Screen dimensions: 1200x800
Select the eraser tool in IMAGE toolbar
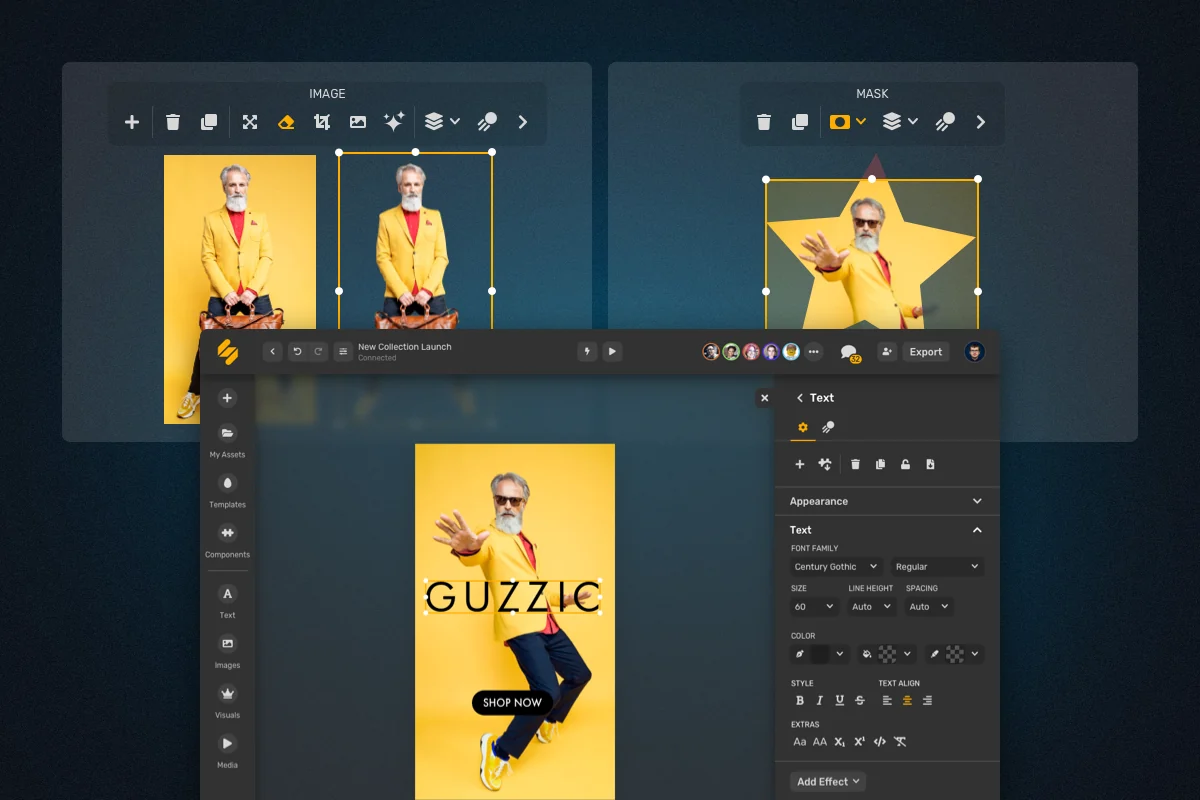[x=286, y=122]
